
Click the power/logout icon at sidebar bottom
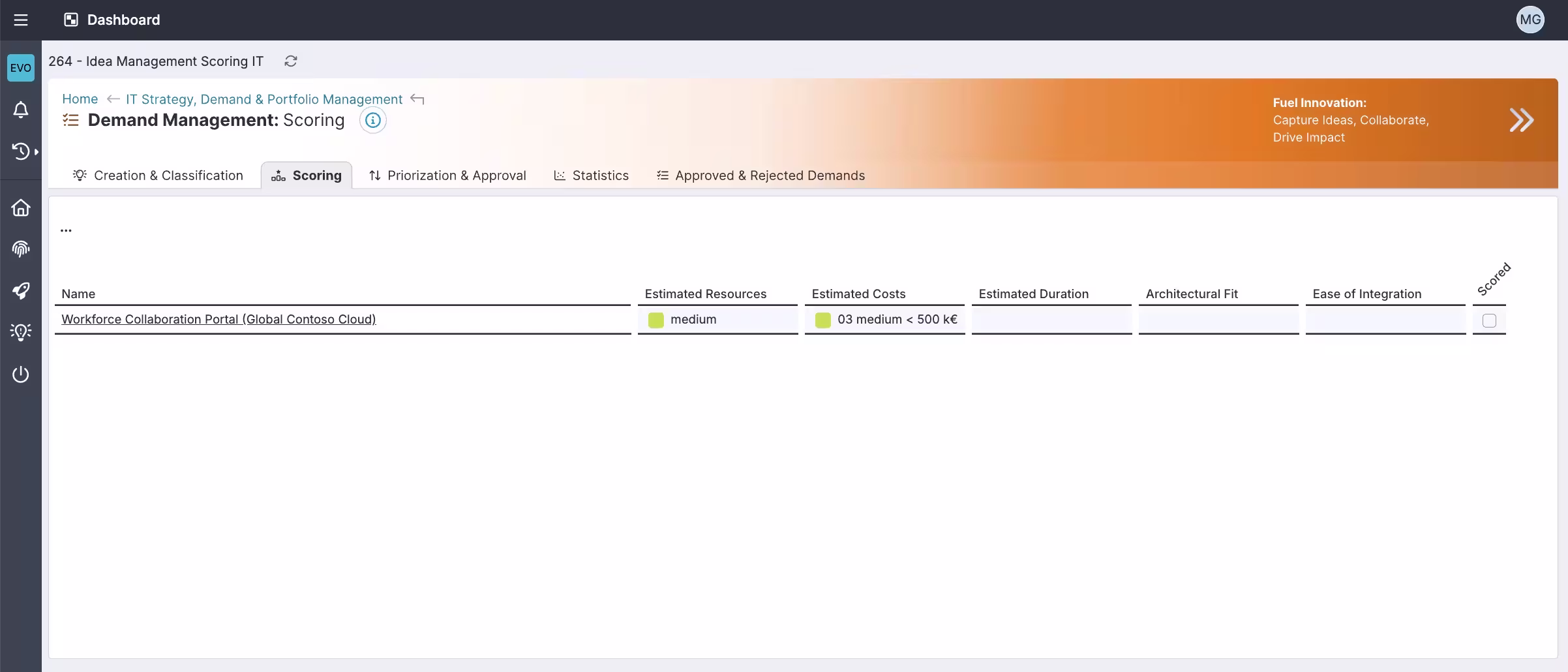pos(21,374)
